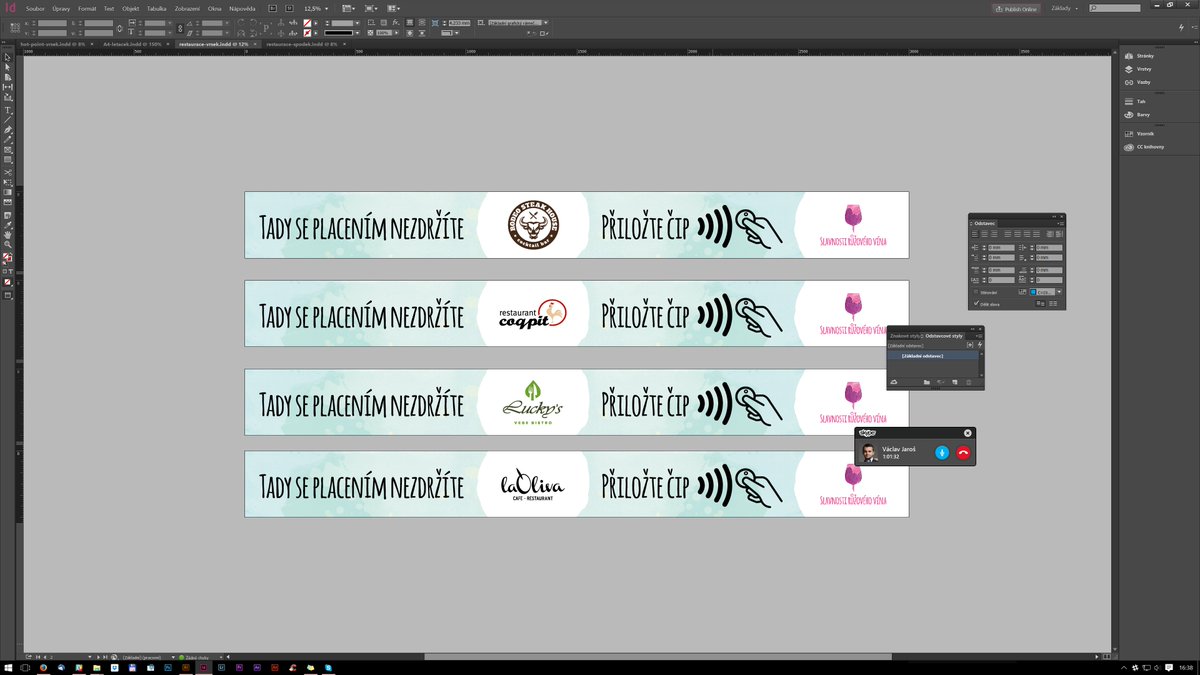Image resolution: width=1200 pixels, height=675 pixels.
Task: Switch to Znakové styly tab
Action: tap(905, 336)
